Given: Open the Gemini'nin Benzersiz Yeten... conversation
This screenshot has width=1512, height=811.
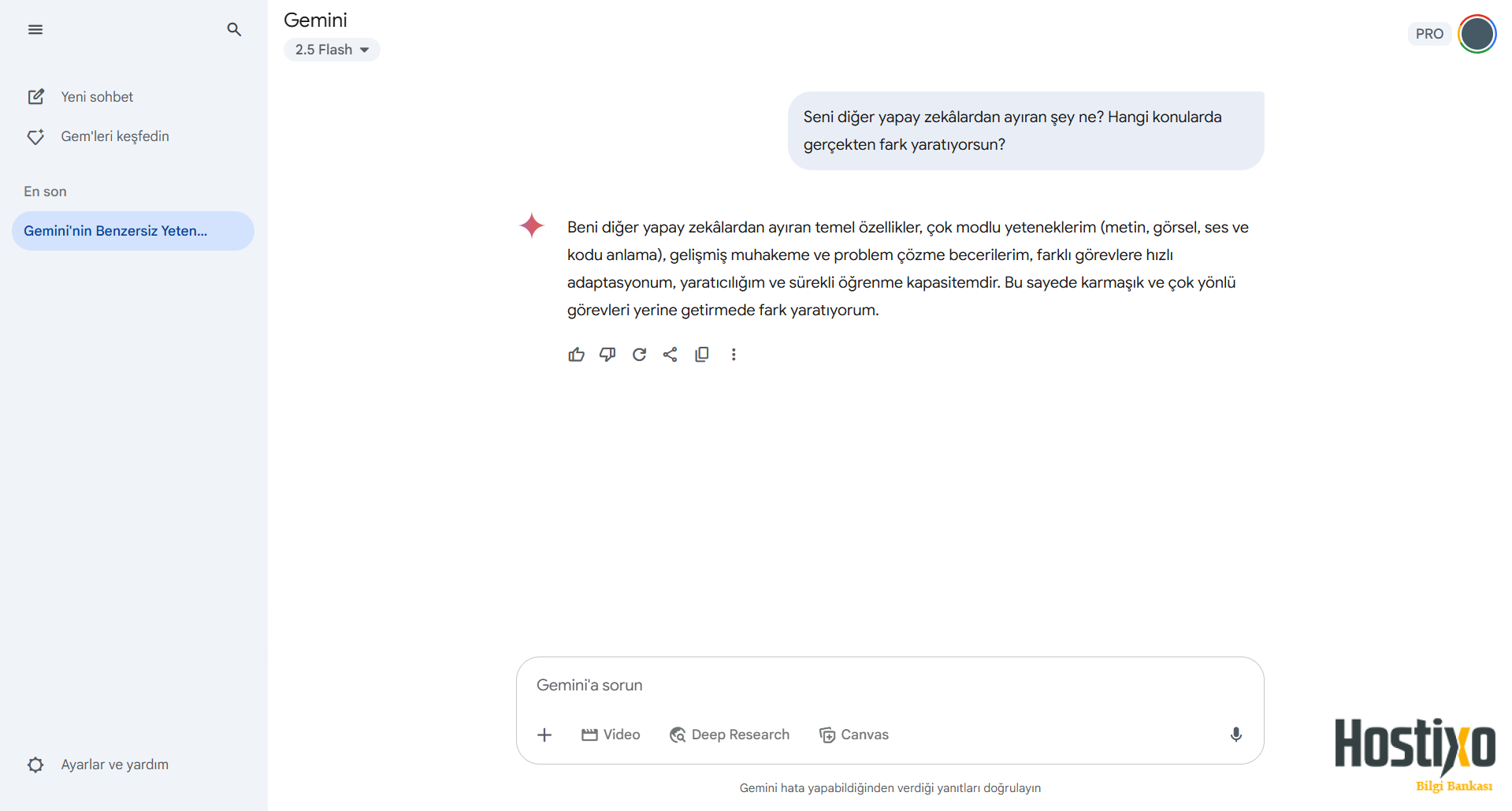Looking at the screenshot, I should (x=132, y=231).
